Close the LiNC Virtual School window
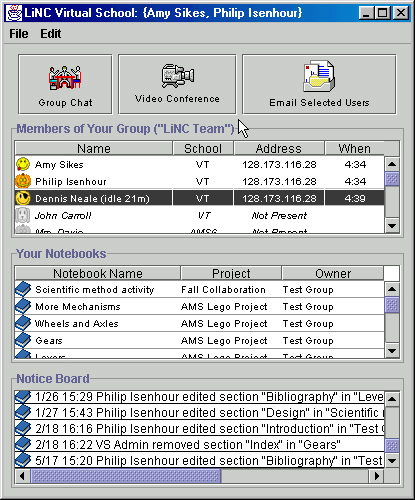Viewport: 415px width, 500px height. coord(400,13)
